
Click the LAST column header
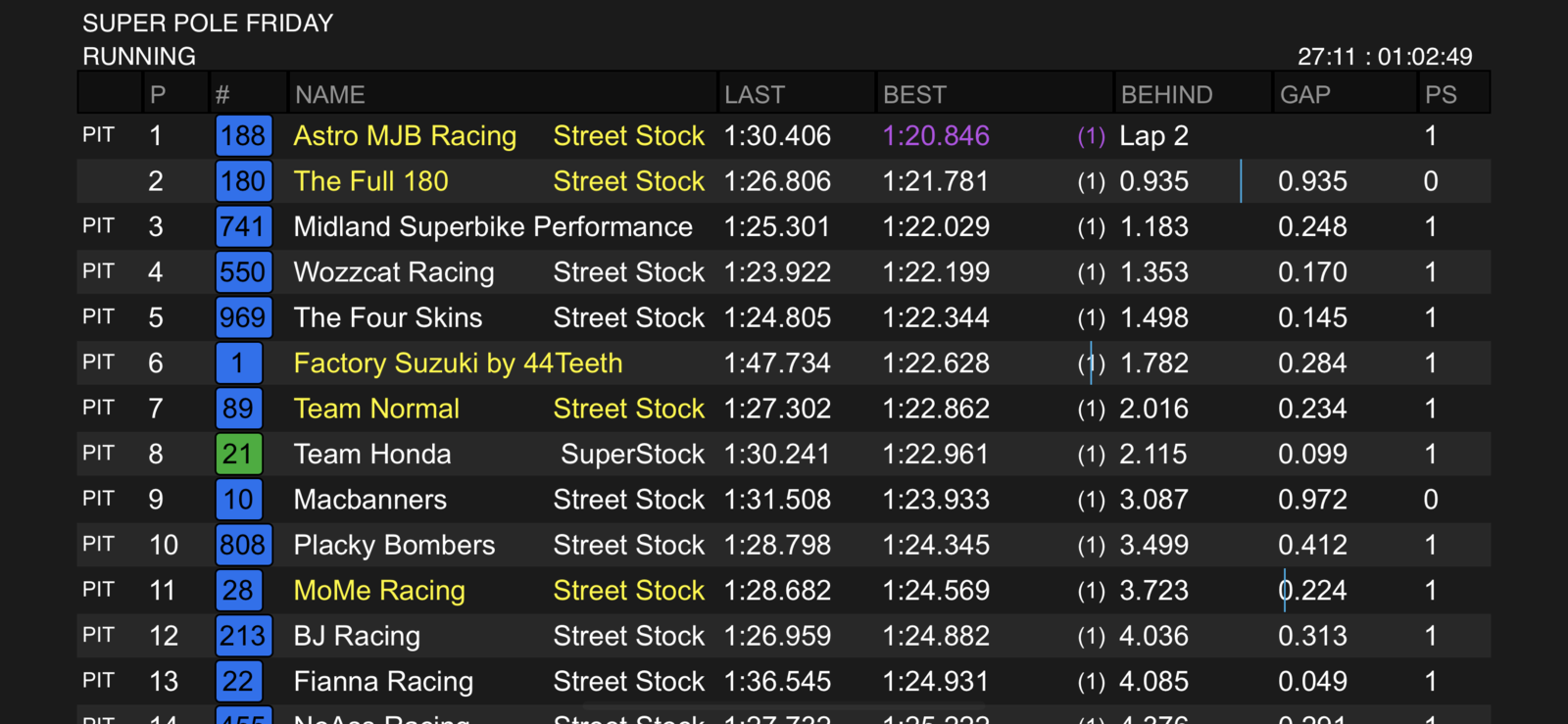[755, 95]
